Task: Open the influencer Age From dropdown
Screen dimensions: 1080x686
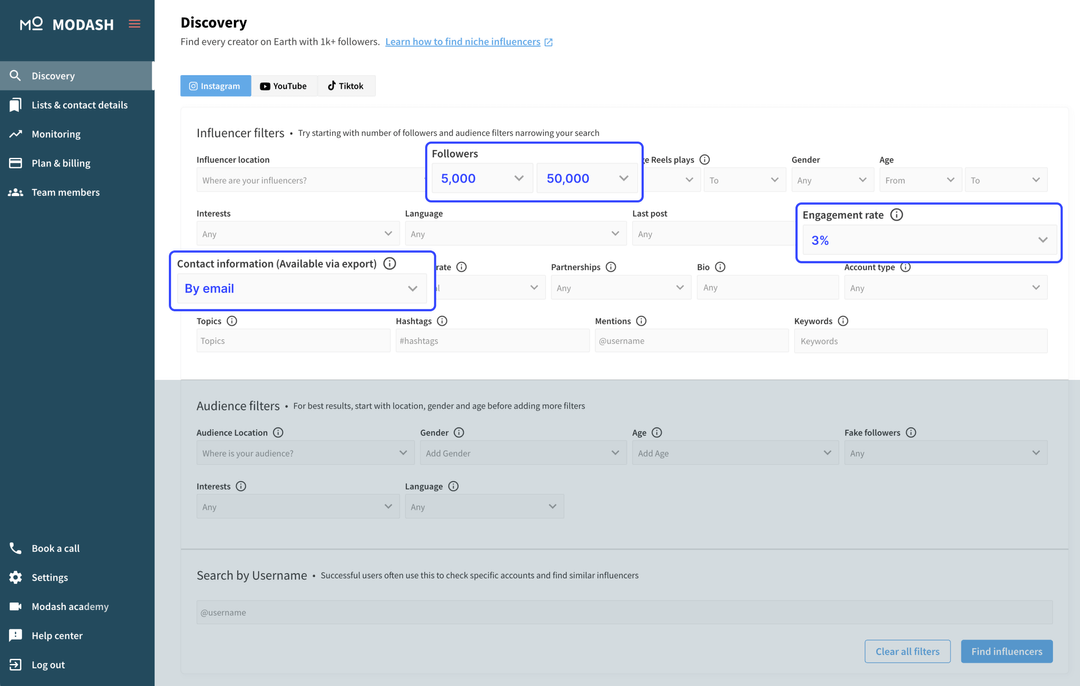Action: pos(921,180)
